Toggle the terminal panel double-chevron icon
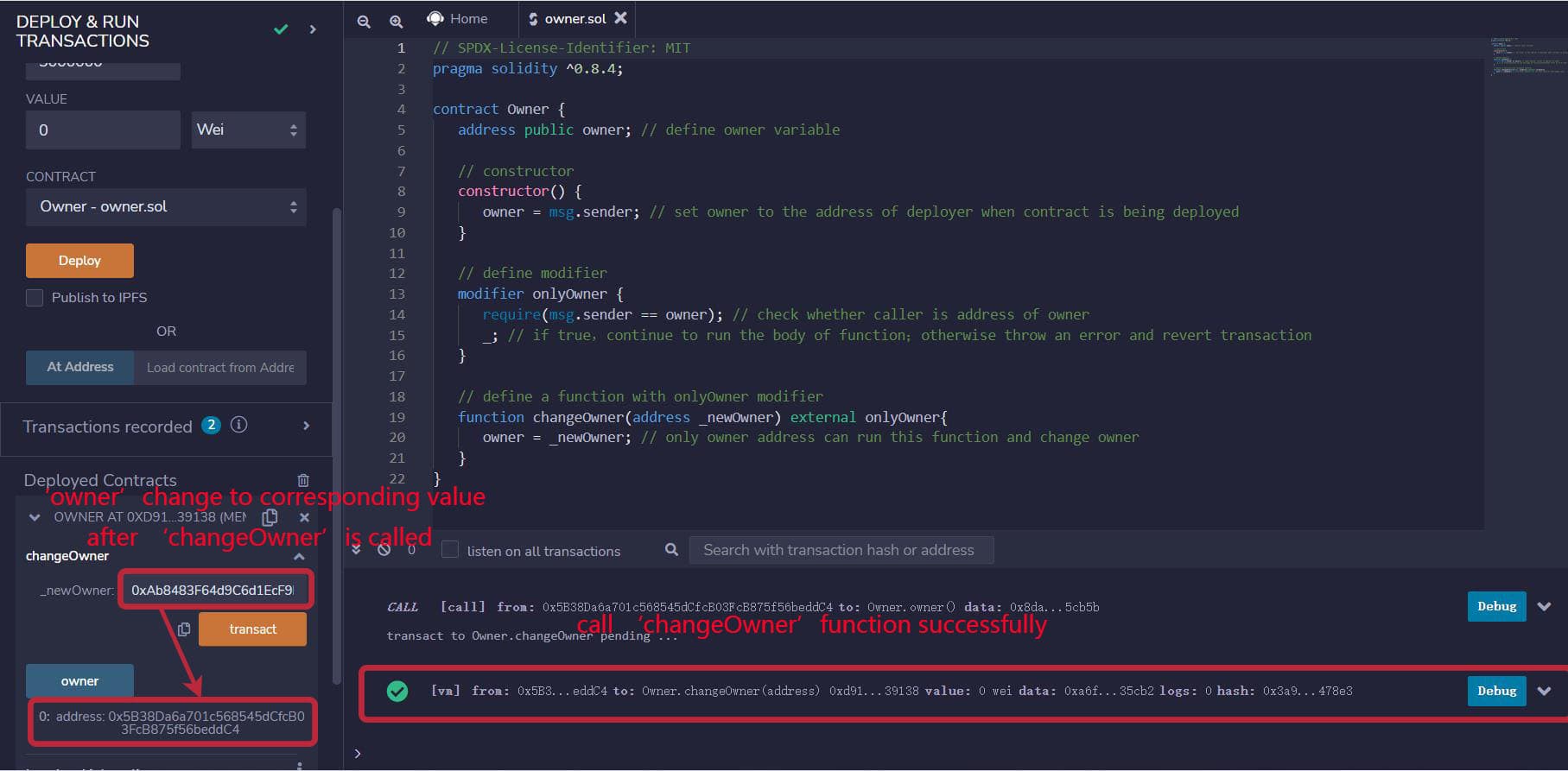The image size is (1568, 771). (x=356, y=549)
